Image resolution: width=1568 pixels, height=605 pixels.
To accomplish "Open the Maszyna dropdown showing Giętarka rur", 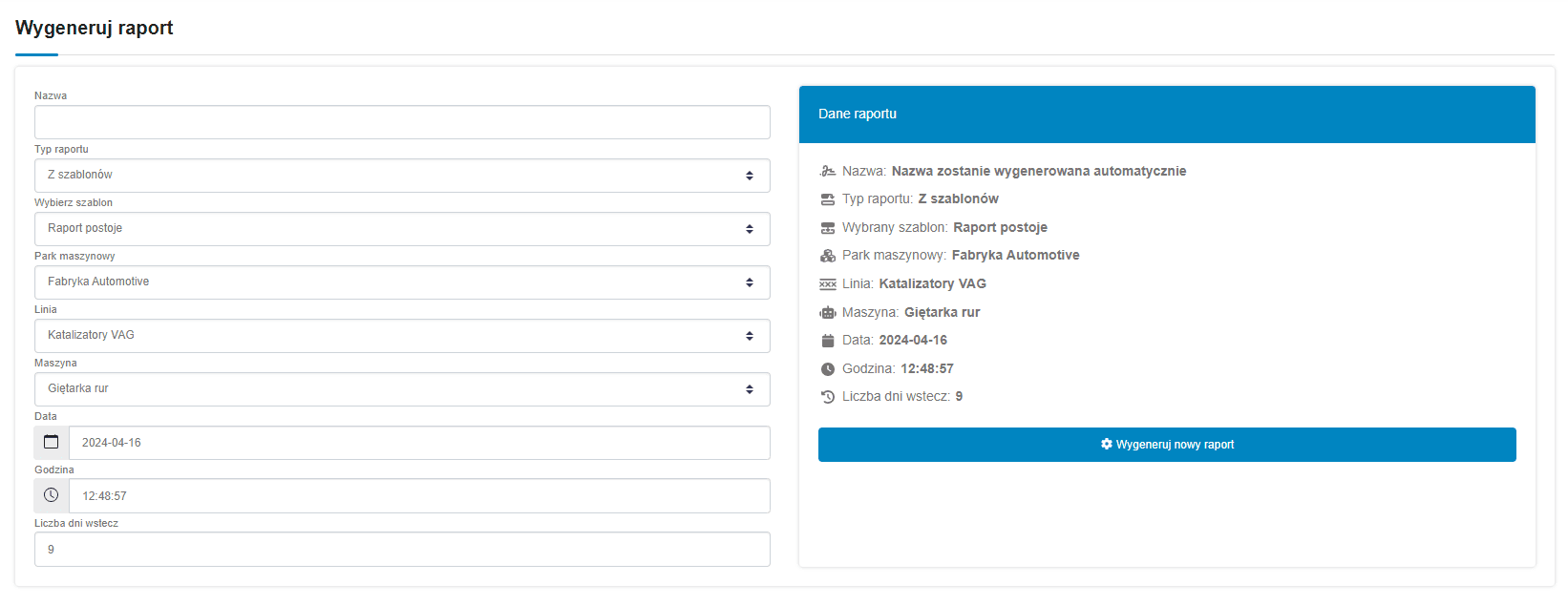I will [x=402, y=389].
